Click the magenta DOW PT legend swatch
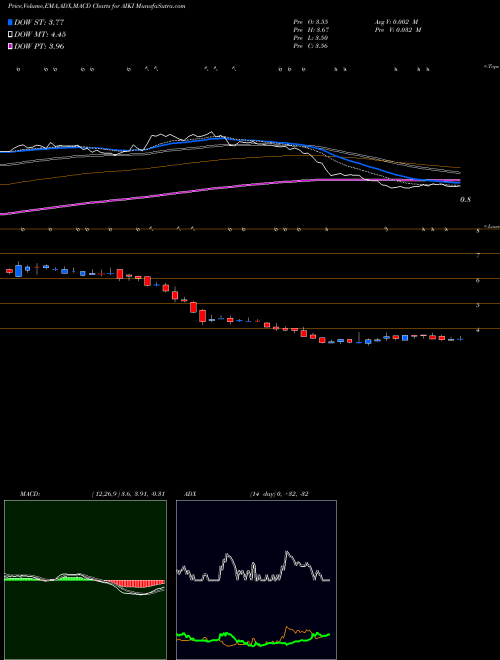Screen dimensions: 500x660 point(10,46)
